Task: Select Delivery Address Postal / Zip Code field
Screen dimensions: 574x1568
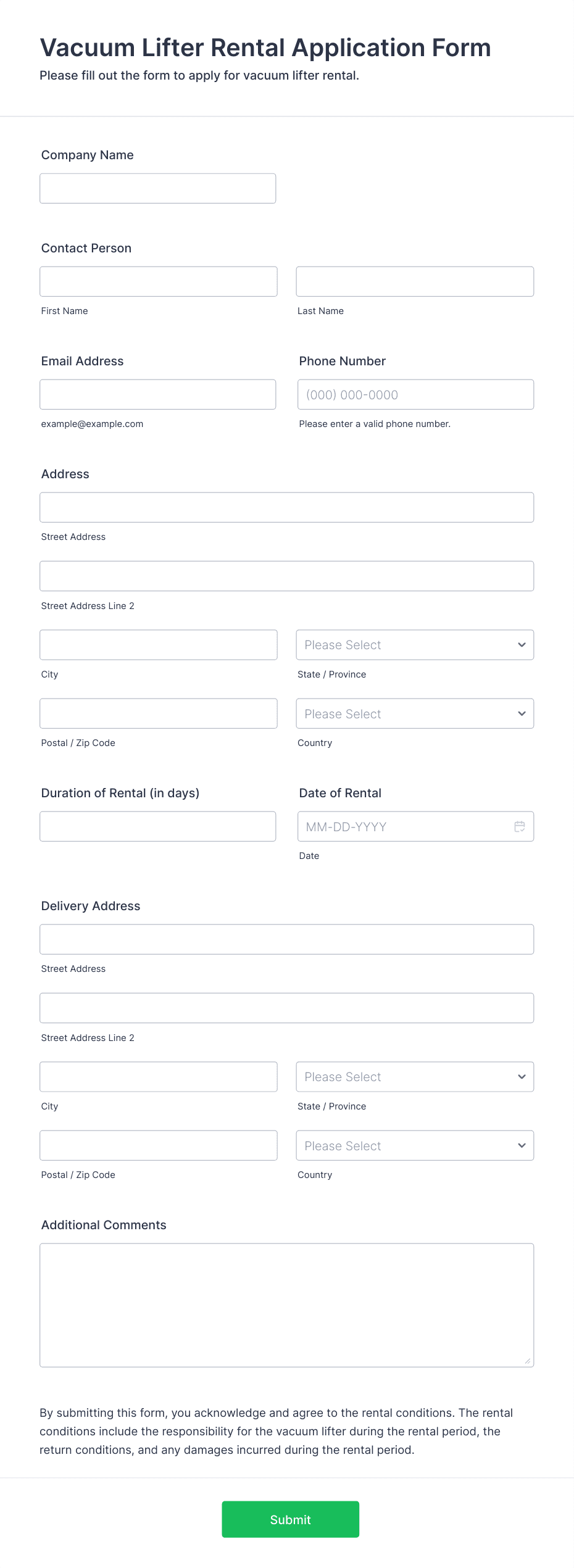Action: 159,1145
